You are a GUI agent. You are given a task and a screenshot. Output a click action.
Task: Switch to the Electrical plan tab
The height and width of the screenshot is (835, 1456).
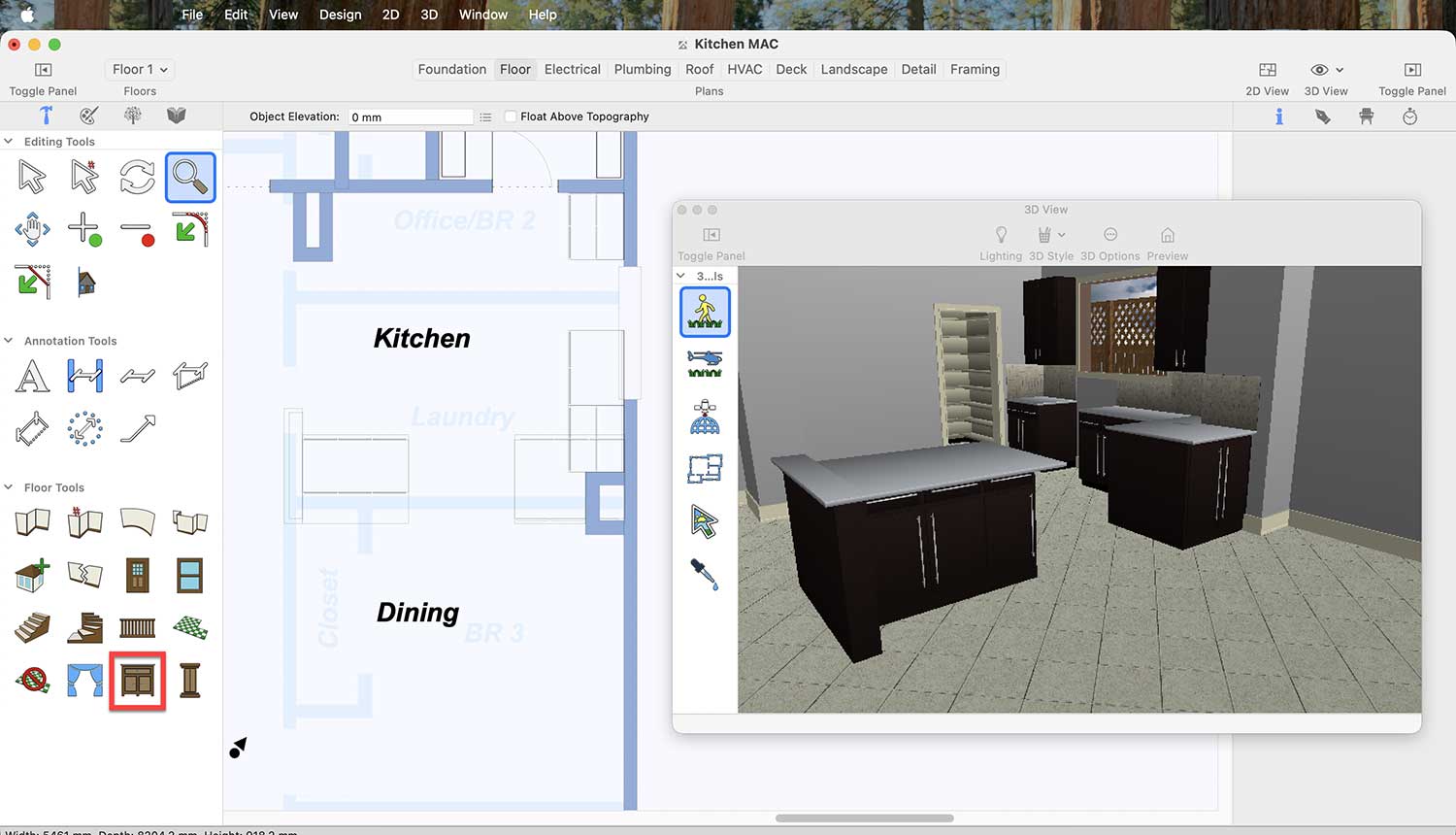(x=572, y=70)
